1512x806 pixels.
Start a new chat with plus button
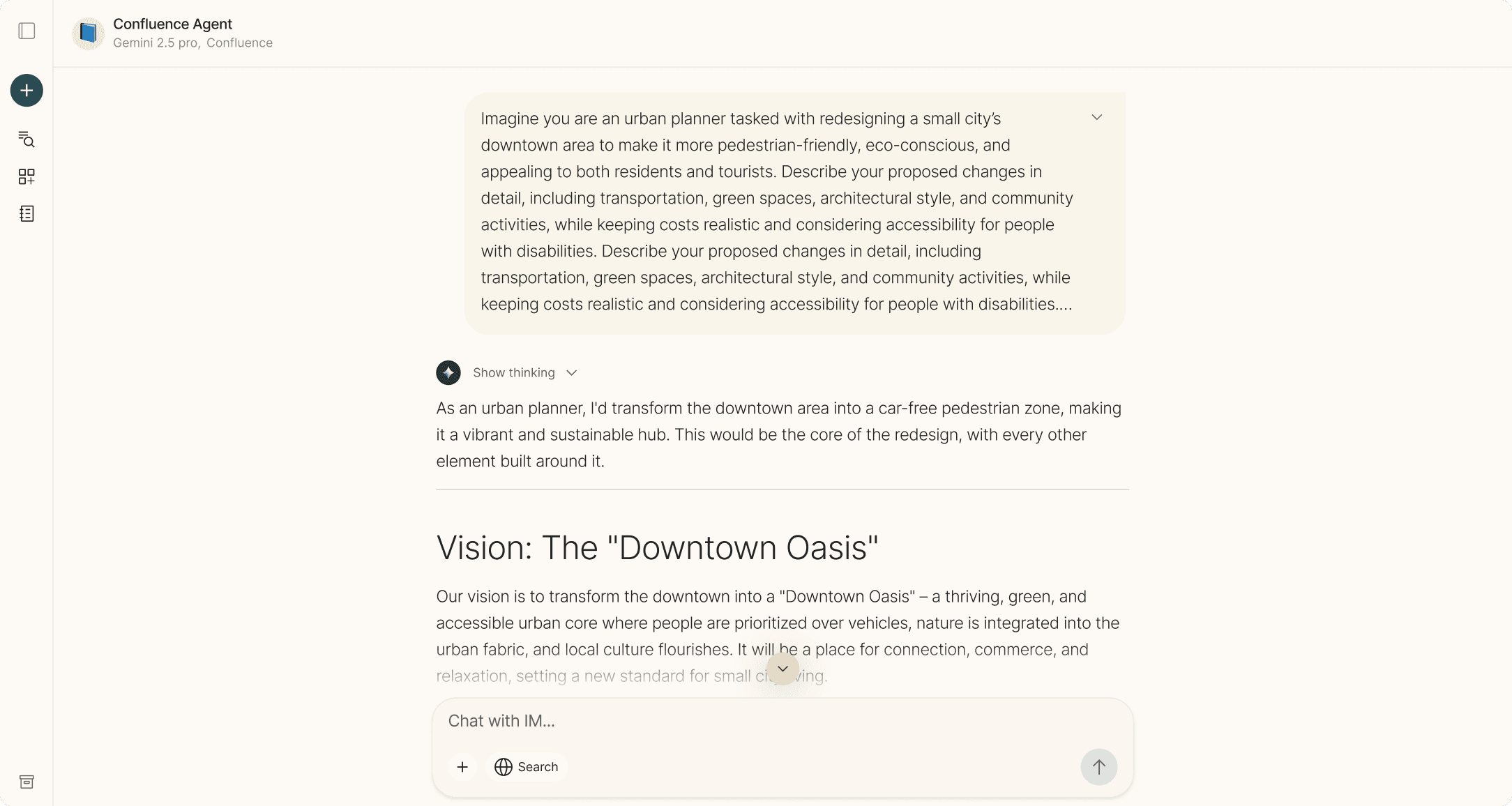coord(27,91)
